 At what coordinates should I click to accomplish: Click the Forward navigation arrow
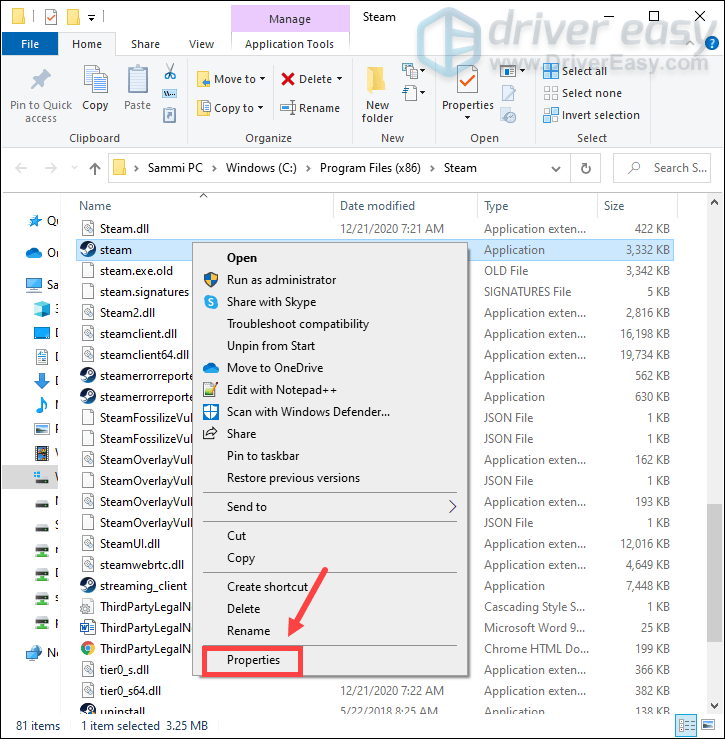point(50,168)
